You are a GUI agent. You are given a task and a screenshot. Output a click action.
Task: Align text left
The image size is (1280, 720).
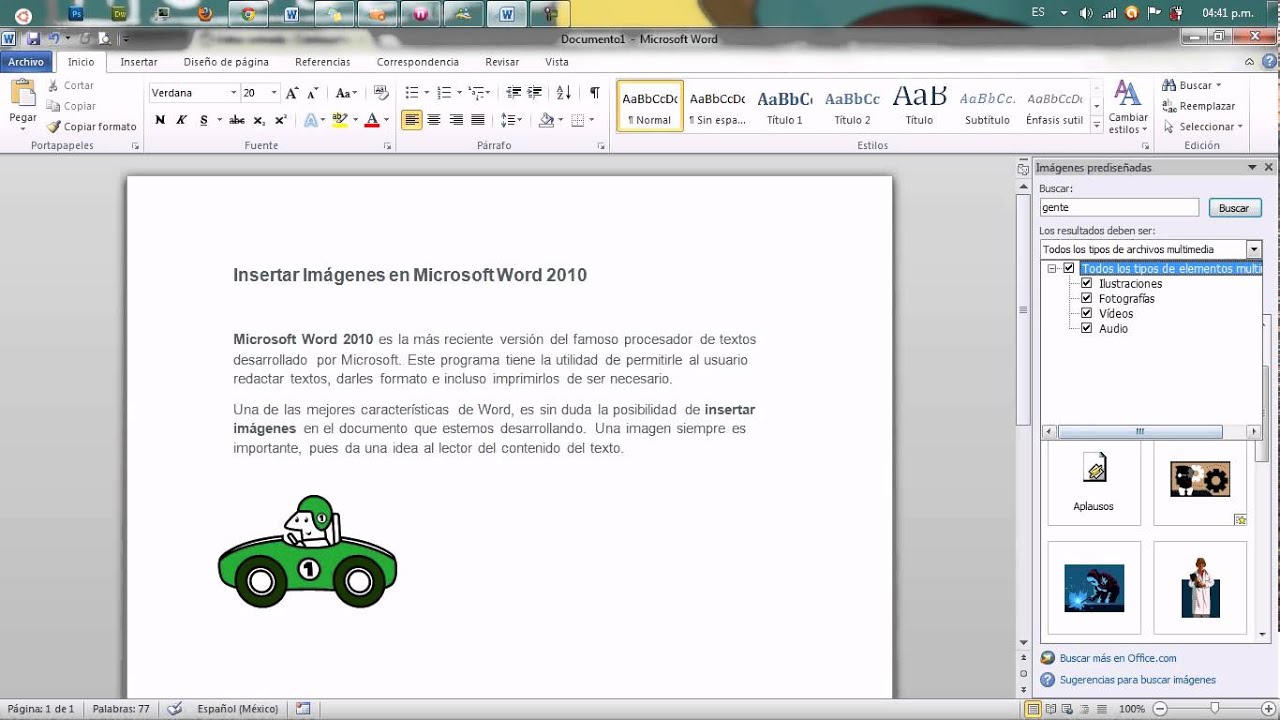[412, 120]
